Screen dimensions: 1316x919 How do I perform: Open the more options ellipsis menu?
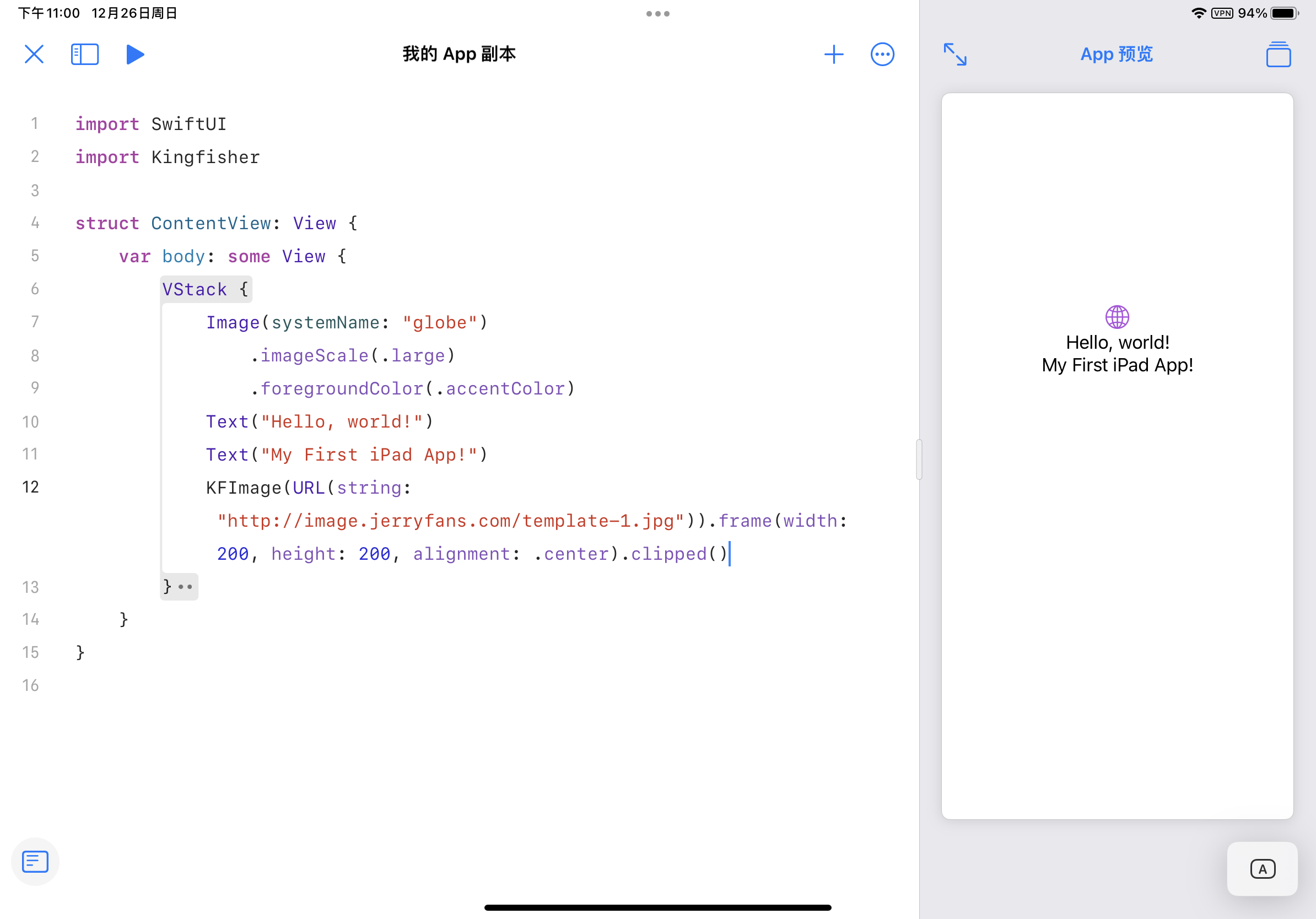coord(882,55)
